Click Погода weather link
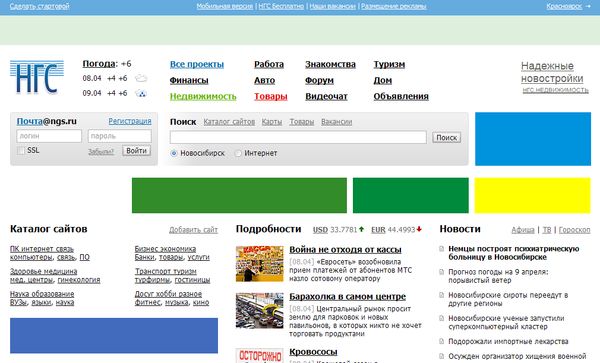Image resolution: width=600 pixels, height=363 pixels. pyautogui.click(x=99, y=63)
